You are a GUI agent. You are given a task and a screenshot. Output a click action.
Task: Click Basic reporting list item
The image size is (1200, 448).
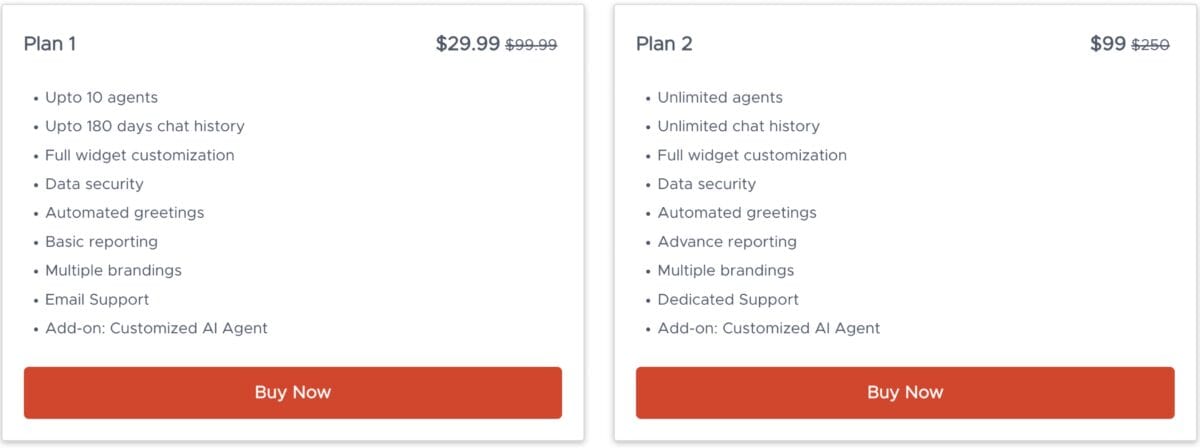point(101,242)
